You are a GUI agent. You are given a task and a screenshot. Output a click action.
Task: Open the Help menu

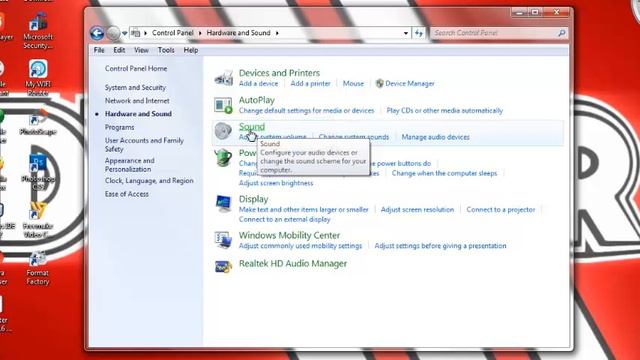tap(191, 50)
